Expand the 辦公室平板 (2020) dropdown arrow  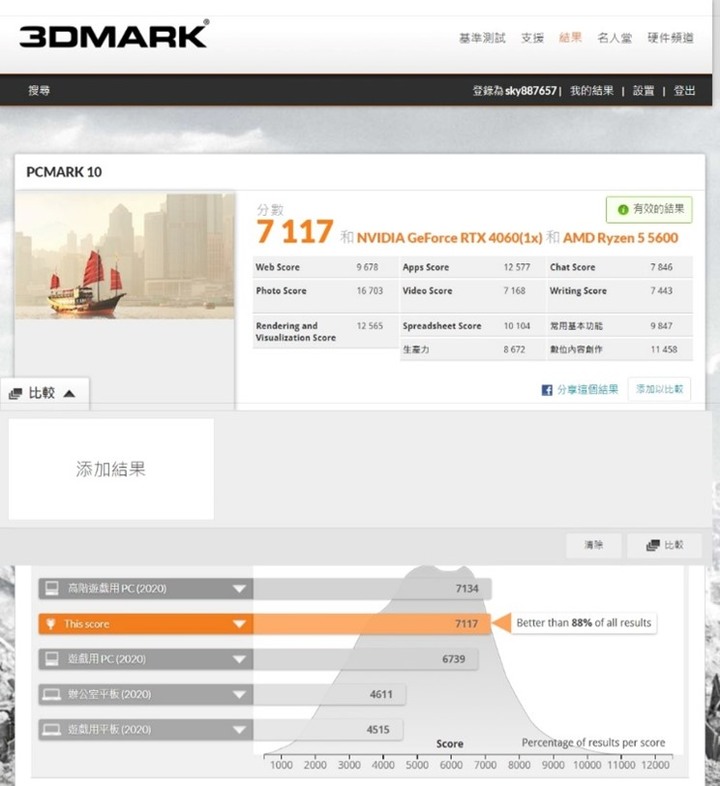click(x=239, y=694)
